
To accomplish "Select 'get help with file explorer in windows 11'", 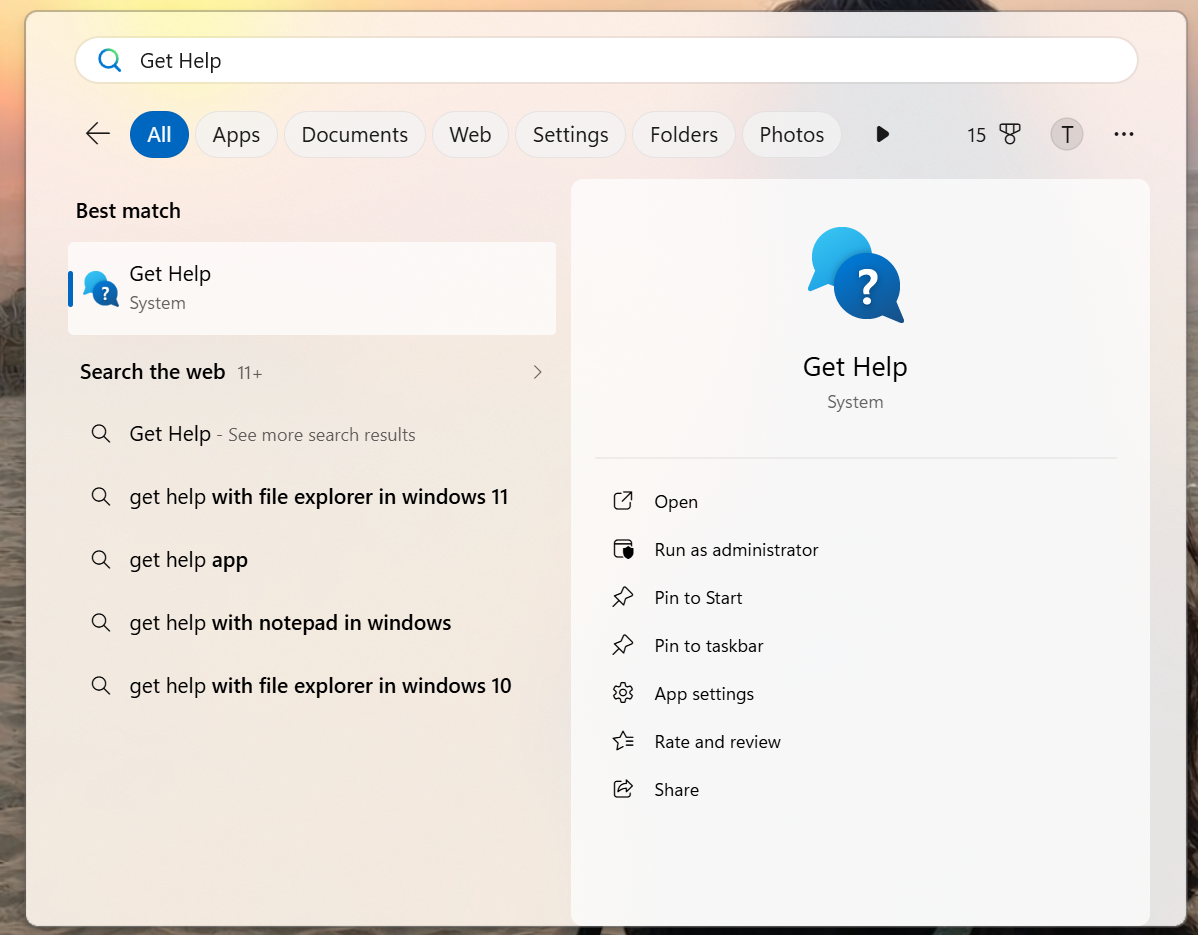I will [319, 497].
